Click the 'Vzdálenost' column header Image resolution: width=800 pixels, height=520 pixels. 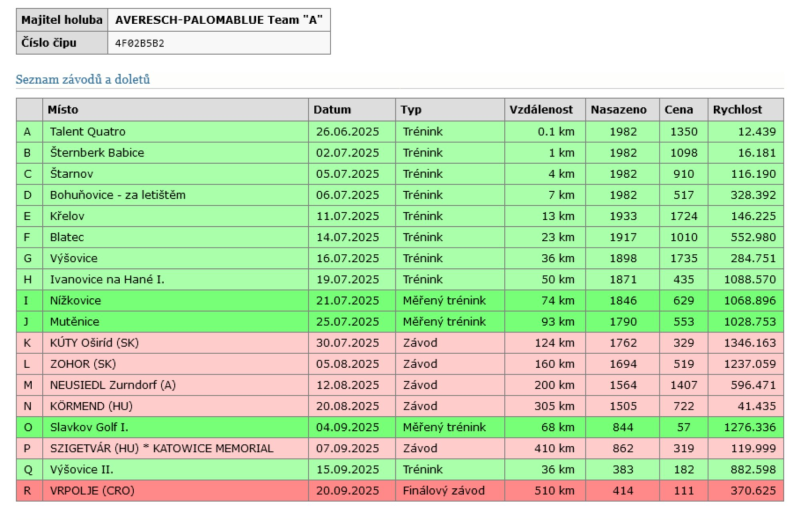[541, 109]
